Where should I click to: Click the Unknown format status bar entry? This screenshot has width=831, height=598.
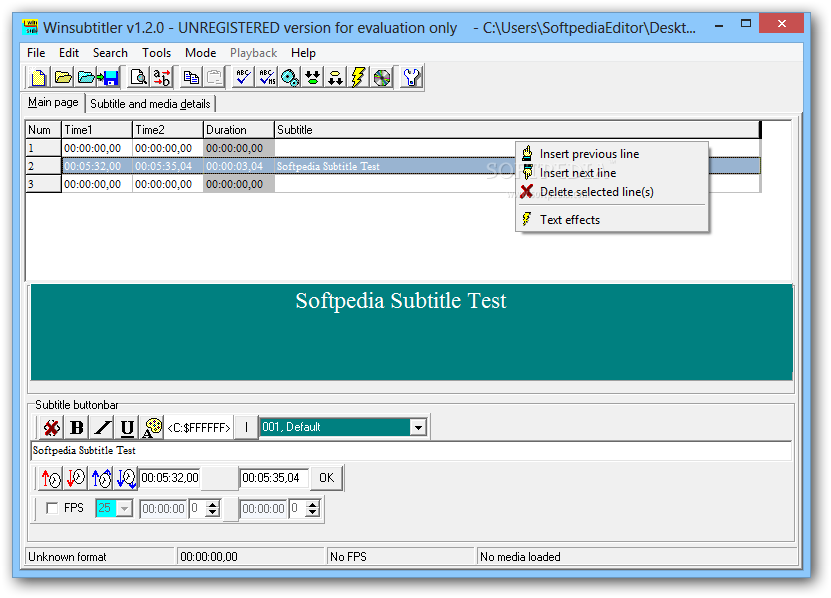point(100,557)
